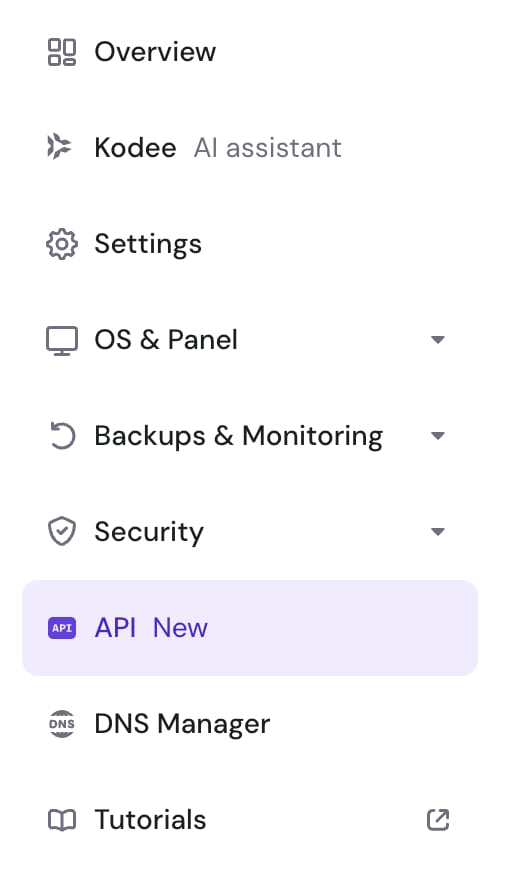Expand the OS & Panel dropdown arrow
This screenshot has width=508, height=886.
click(x=437, y=340)
